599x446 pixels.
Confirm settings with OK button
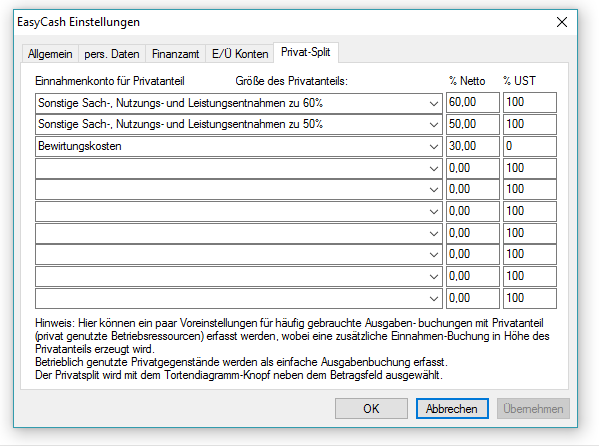point(371,409)
